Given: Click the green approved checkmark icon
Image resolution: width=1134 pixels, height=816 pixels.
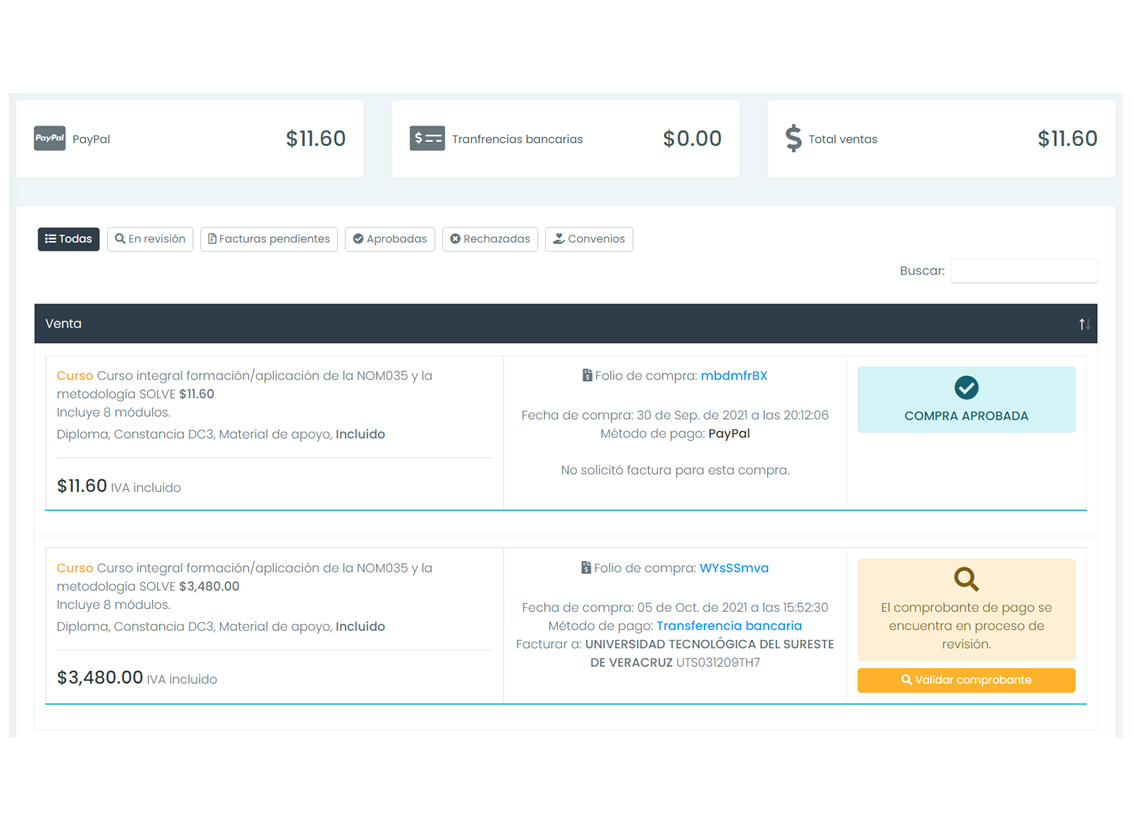Looking at the screenshot, I should [966, 387].
